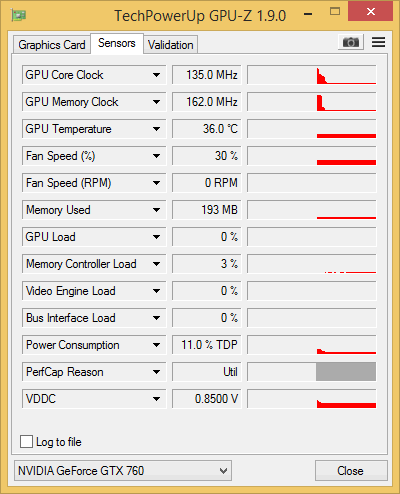Close window with the red X
Image resolution: width=400 pixels, height=494 pixels.
[371, 12]
